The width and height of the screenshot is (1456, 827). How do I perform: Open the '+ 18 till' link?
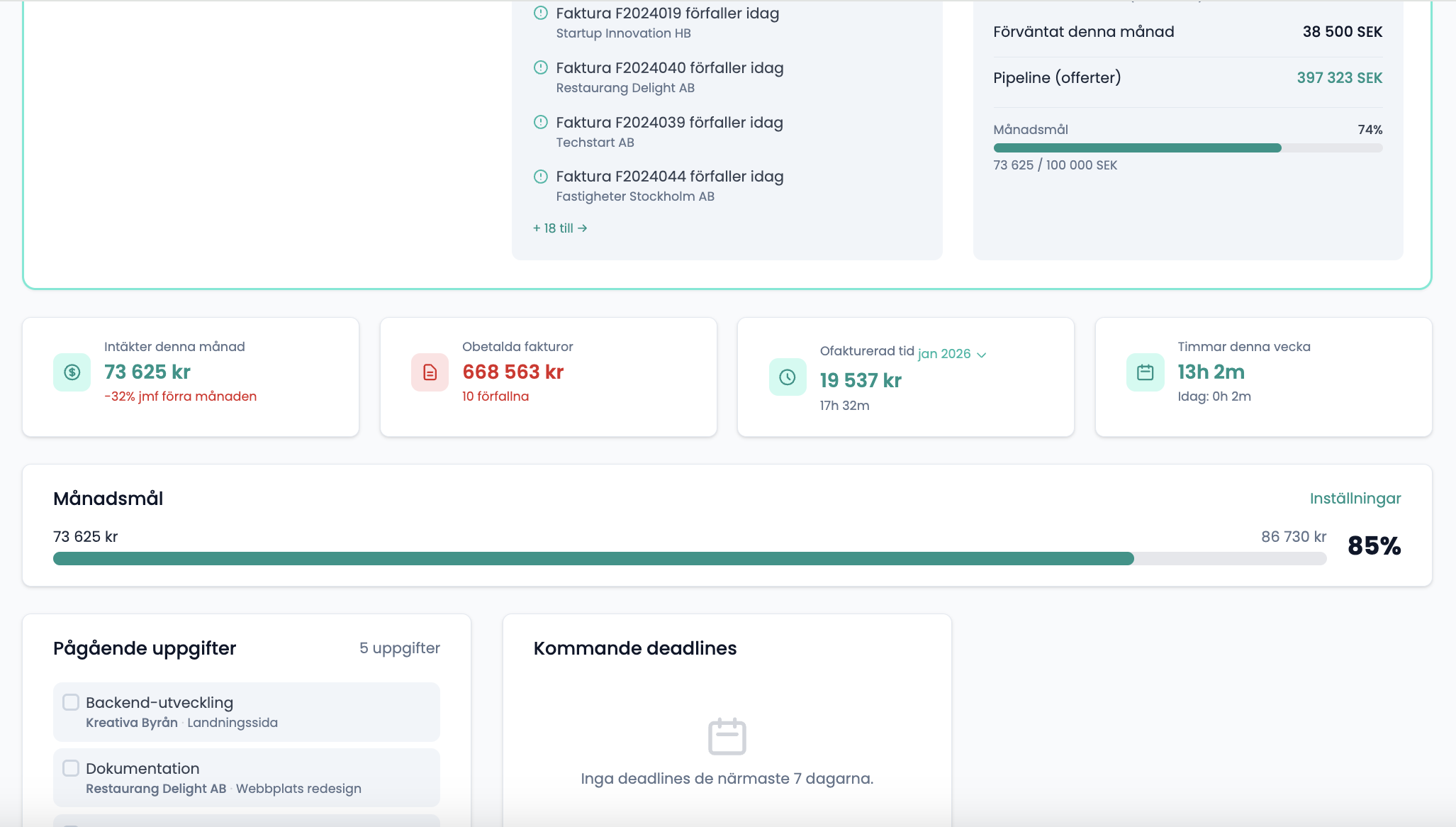560,228
